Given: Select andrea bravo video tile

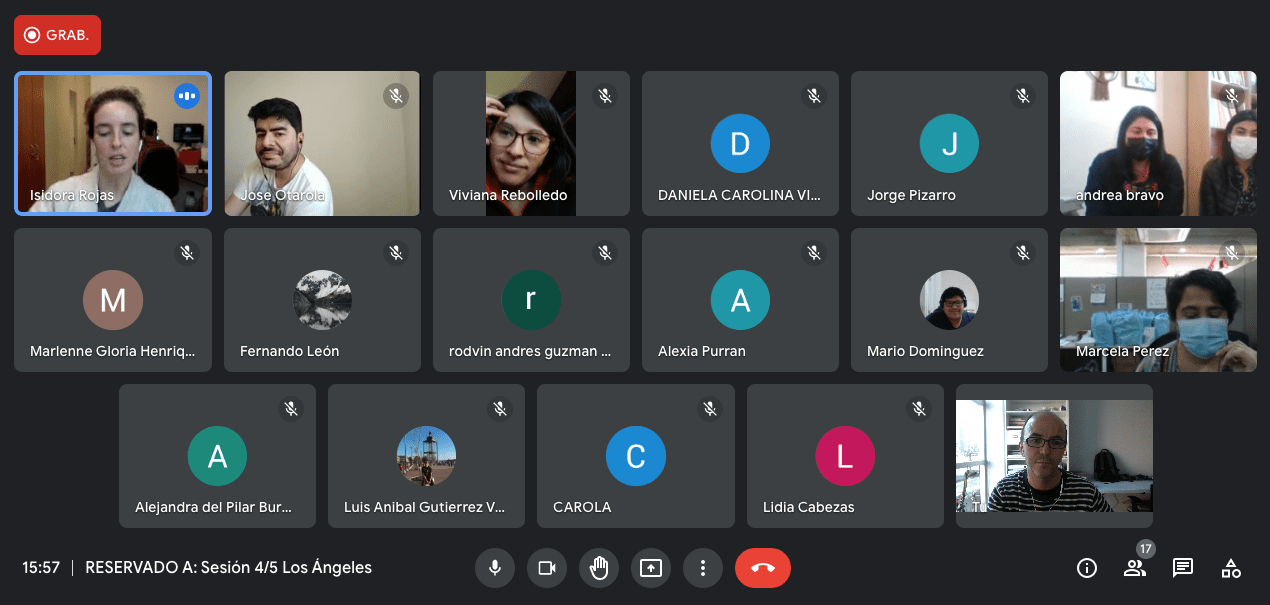Looking at the screenshot, I should (1158, 143).
